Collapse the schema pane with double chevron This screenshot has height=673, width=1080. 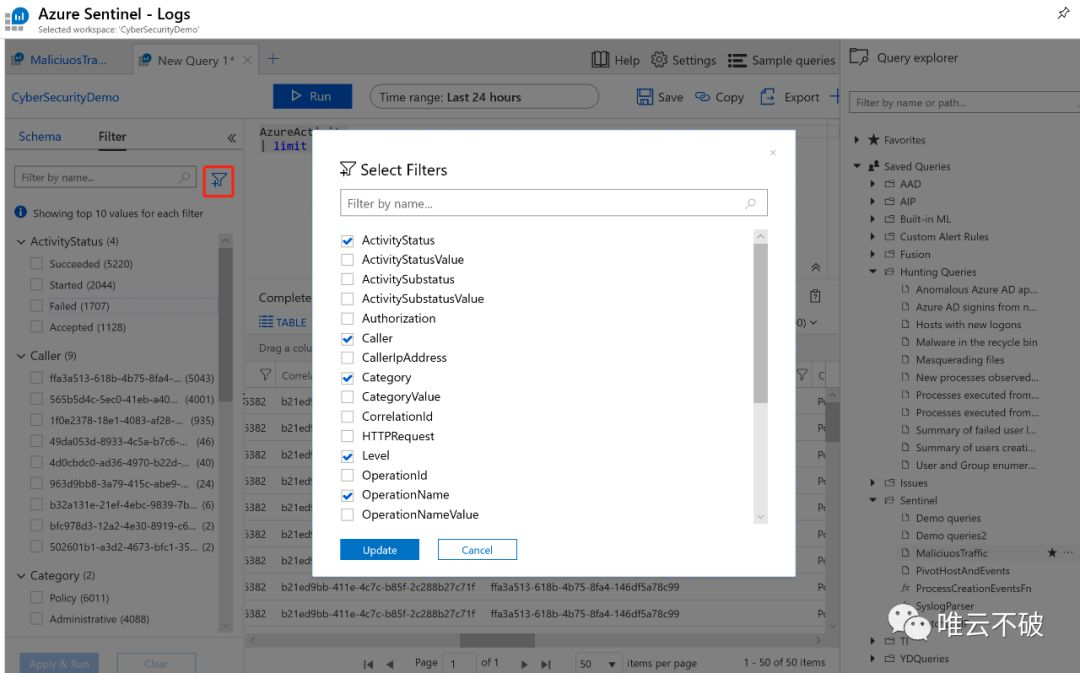pos(232,138)
